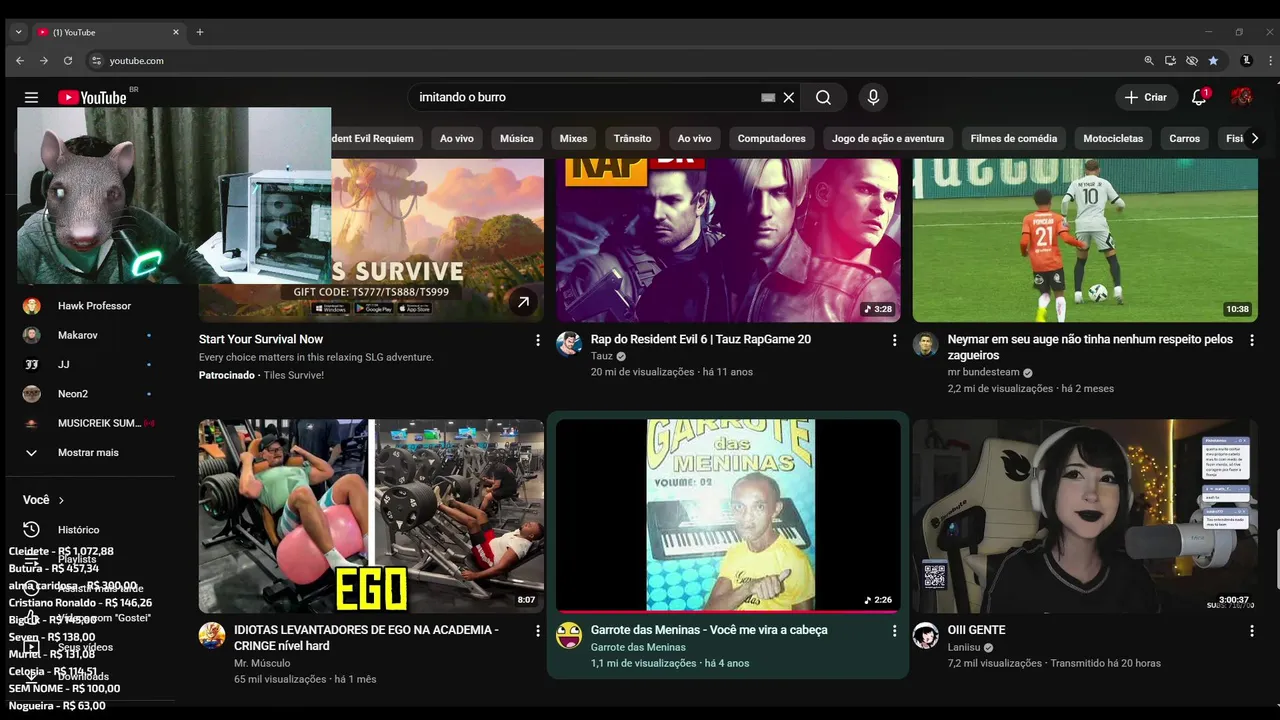Open the account avatar menu
The image size is (1280, 720).
click(1241, 97)
